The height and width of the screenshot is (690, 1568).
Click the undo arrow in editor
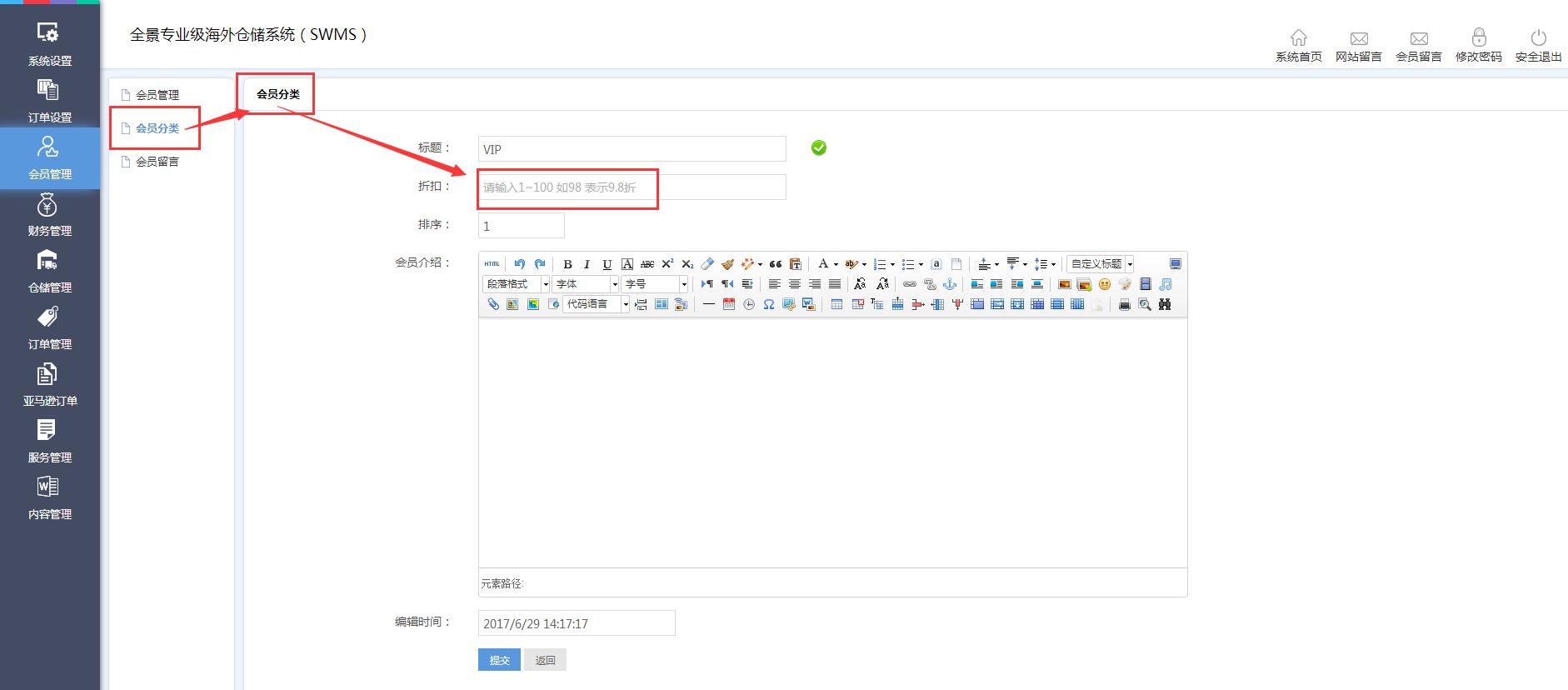520,264
